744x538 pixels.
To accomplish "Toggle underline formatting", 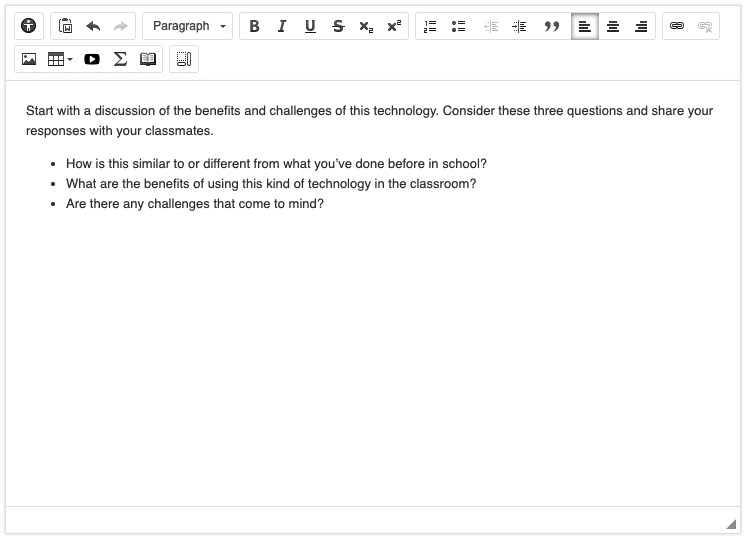I will tap(310, 26).
